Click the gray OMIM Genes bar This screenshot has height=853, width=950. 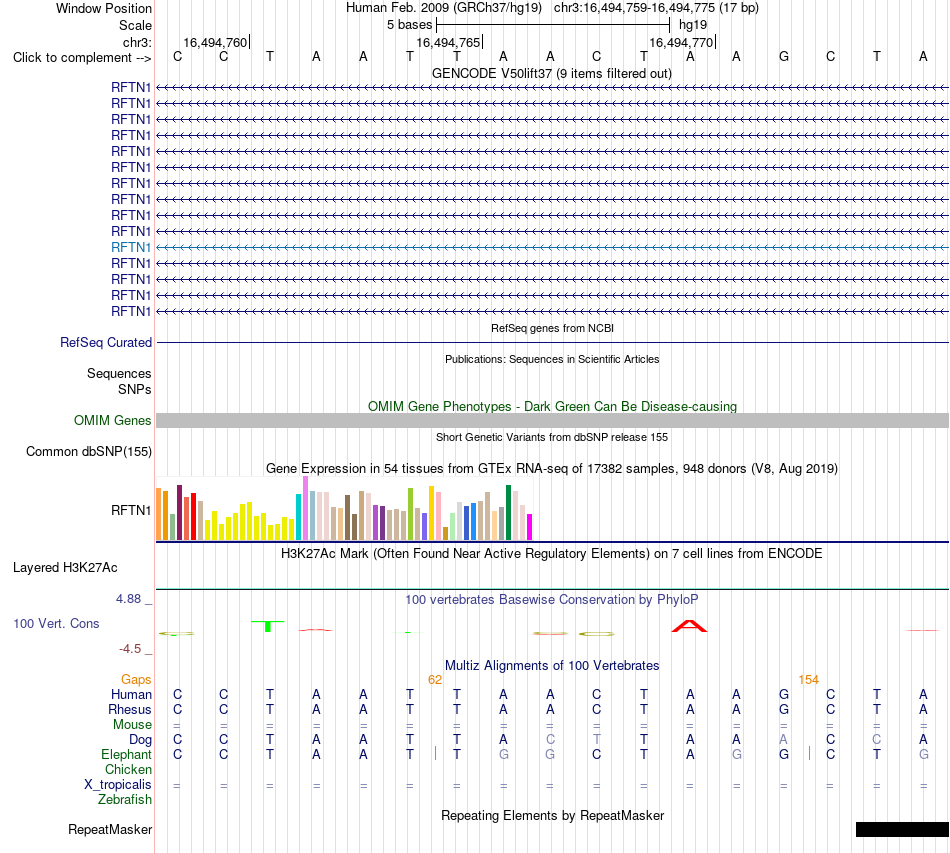tap(552, 420)
